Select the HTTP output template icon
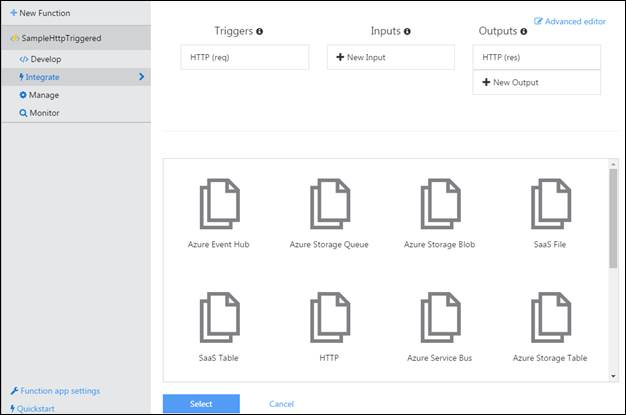 click(x=329, y=317)
